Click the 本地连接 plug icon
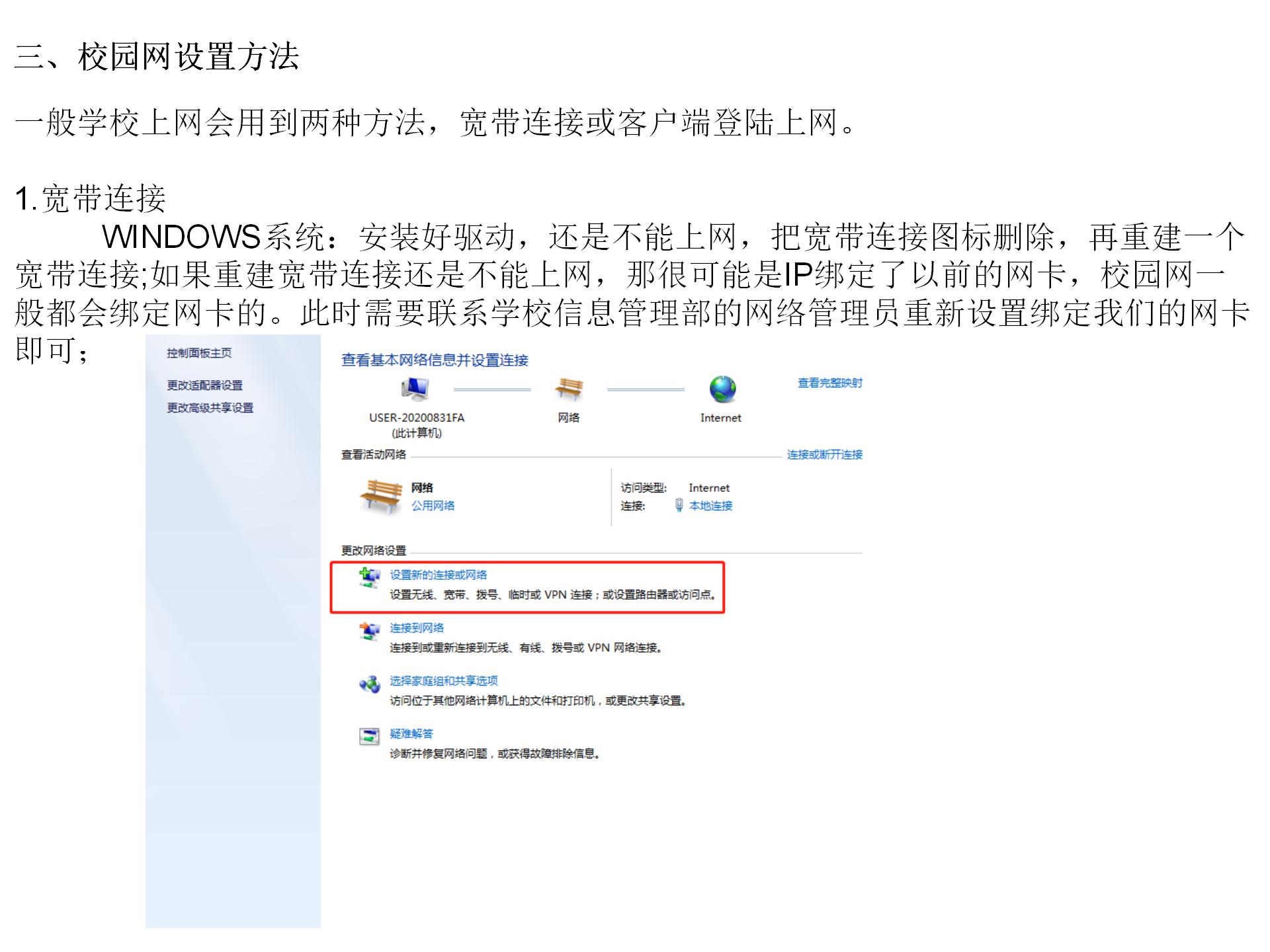 pos(679,506)
